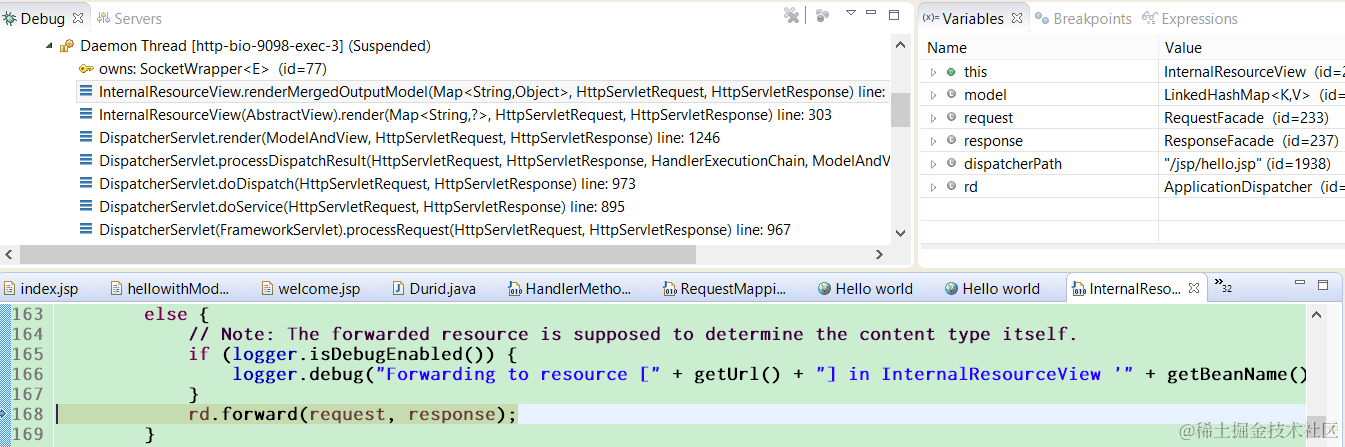1345x447 pixels.
Task: Open the Durid.java editor tab
Action: [433, 289]
